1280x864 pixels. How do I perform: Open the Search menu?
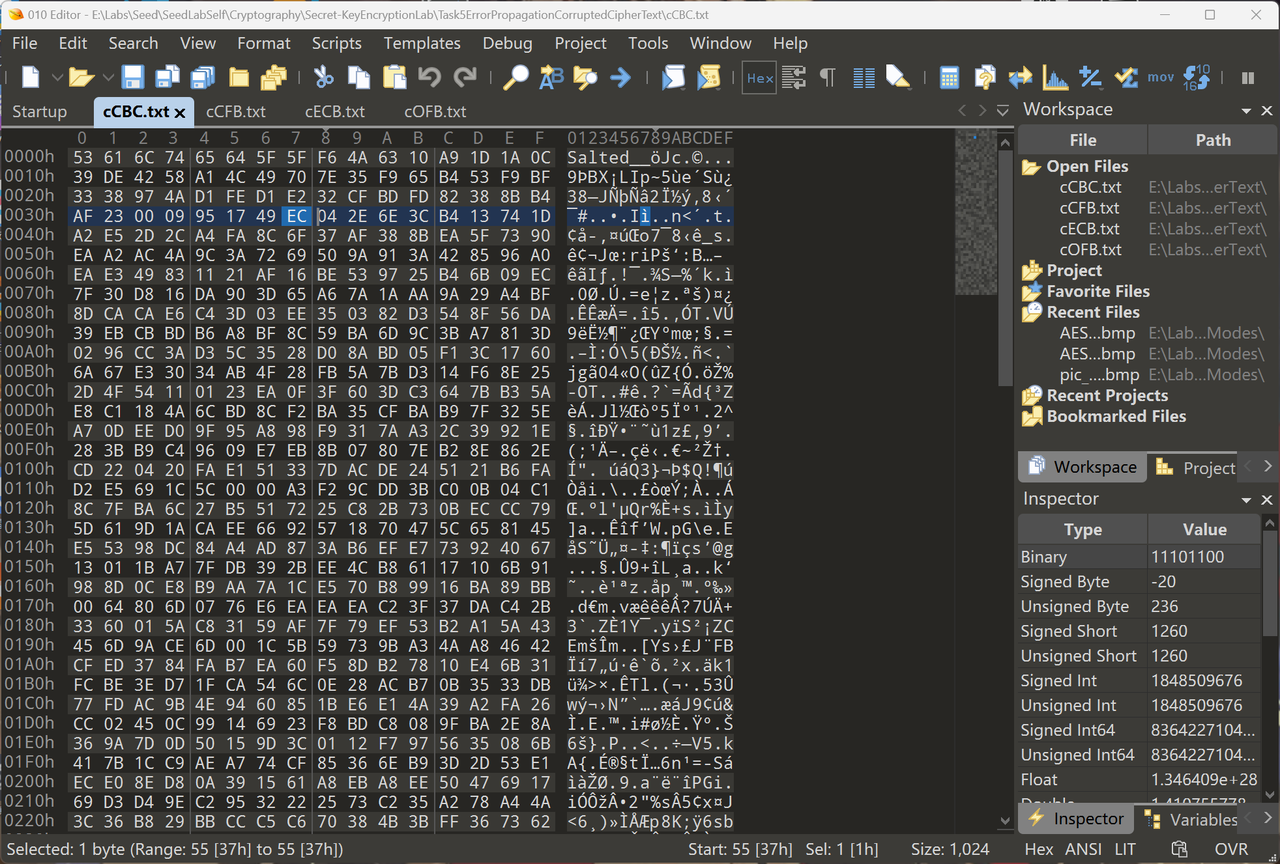(x=133, y=43)
